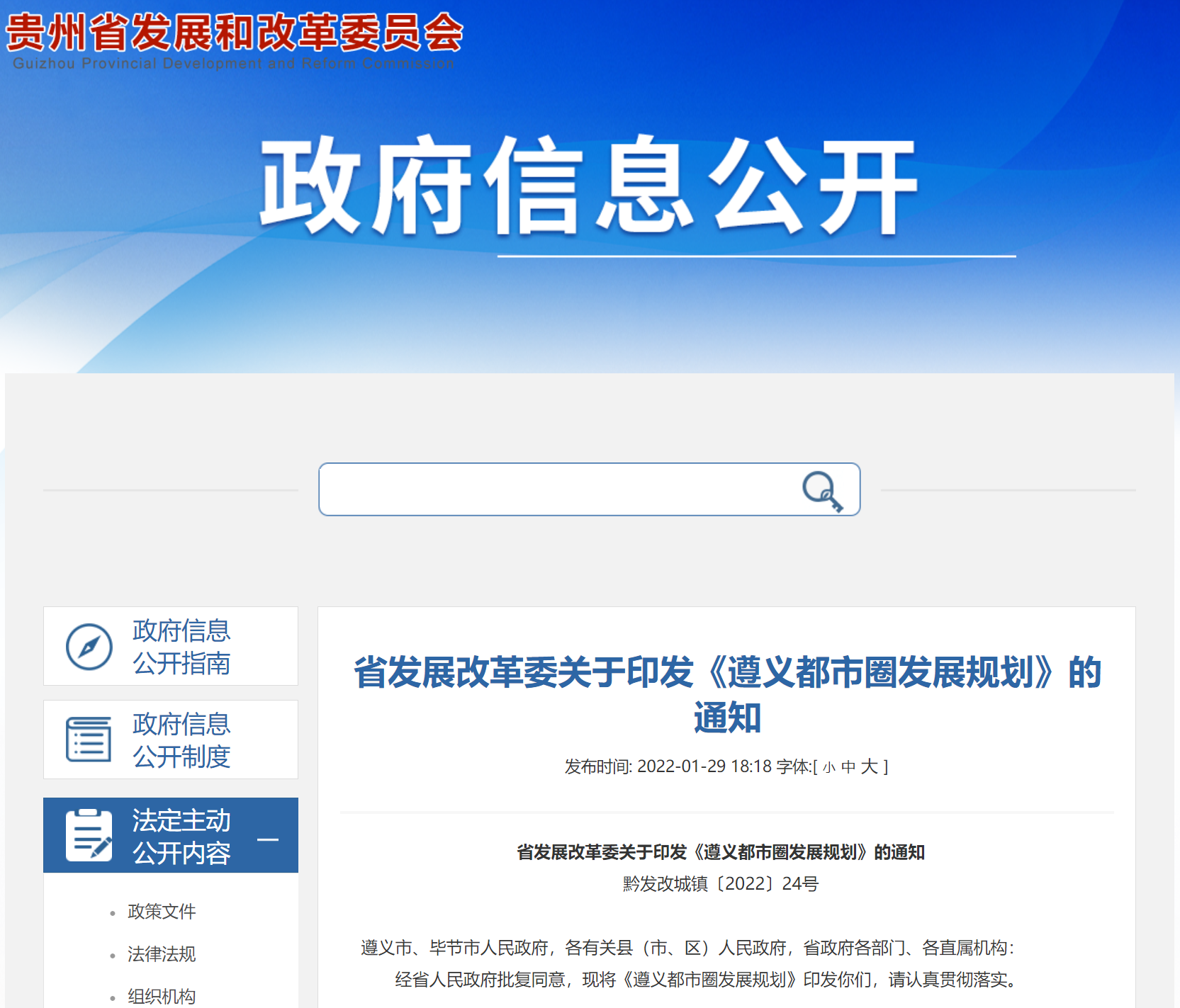Collapse the 法定主动公开内容 section with the minus sign
The width and height of the screenshot is (1180, 1008).
pyautogui.click(x=268, y=840)
